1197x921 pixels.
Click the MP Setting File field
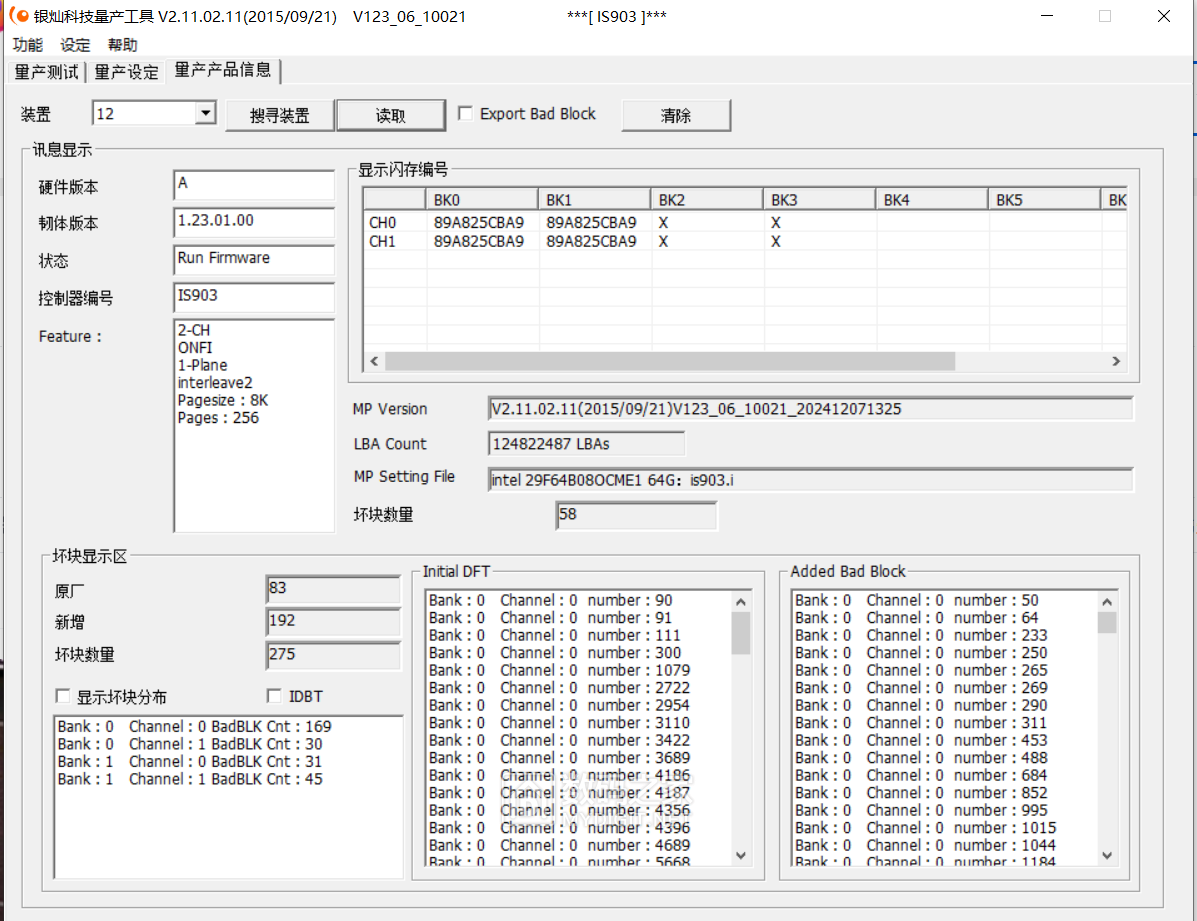pos(810,480)
